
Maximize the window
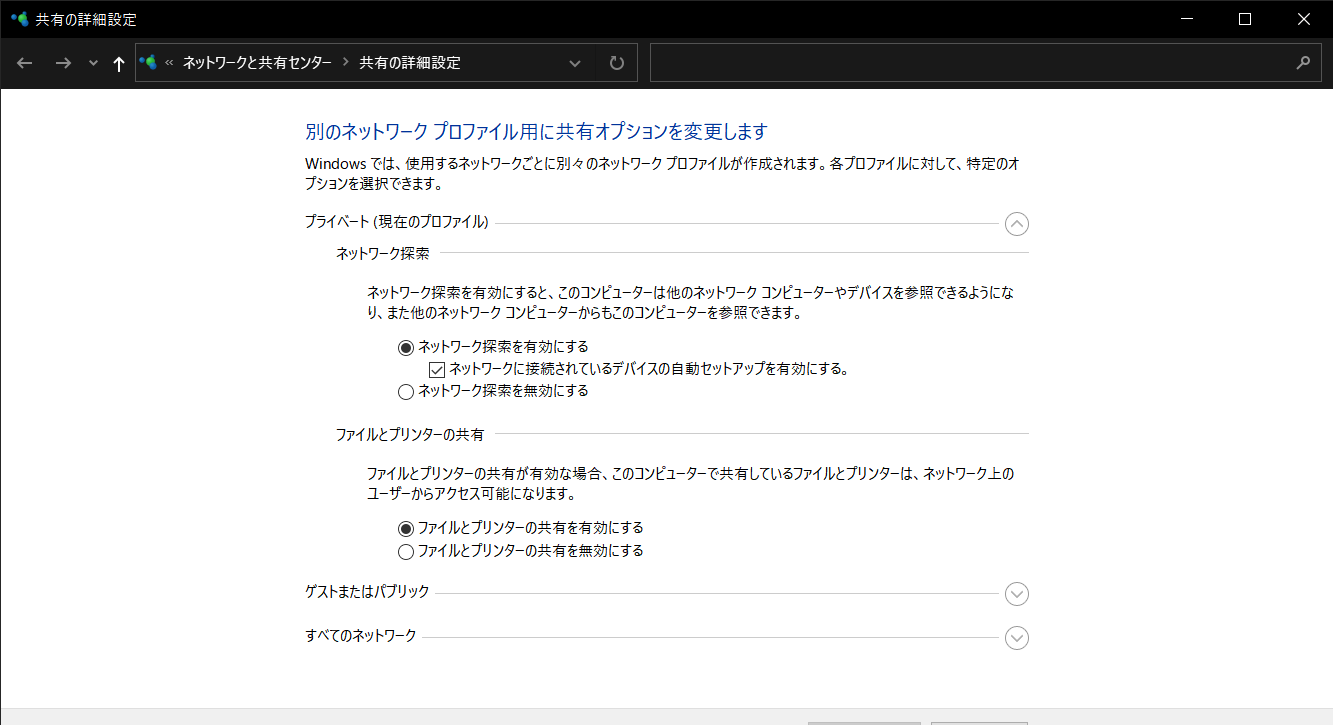(x=1245, y=19)
